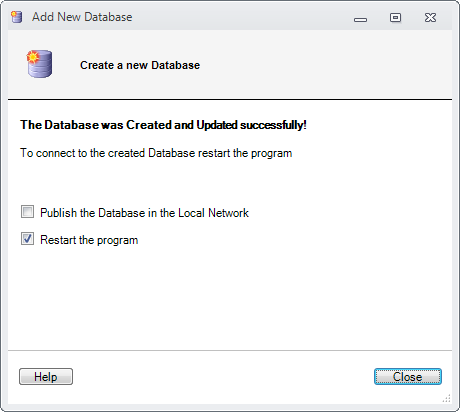Click blank white area below the checkboxes
This screenshot has height=412, width=460.
click(230, 297)
